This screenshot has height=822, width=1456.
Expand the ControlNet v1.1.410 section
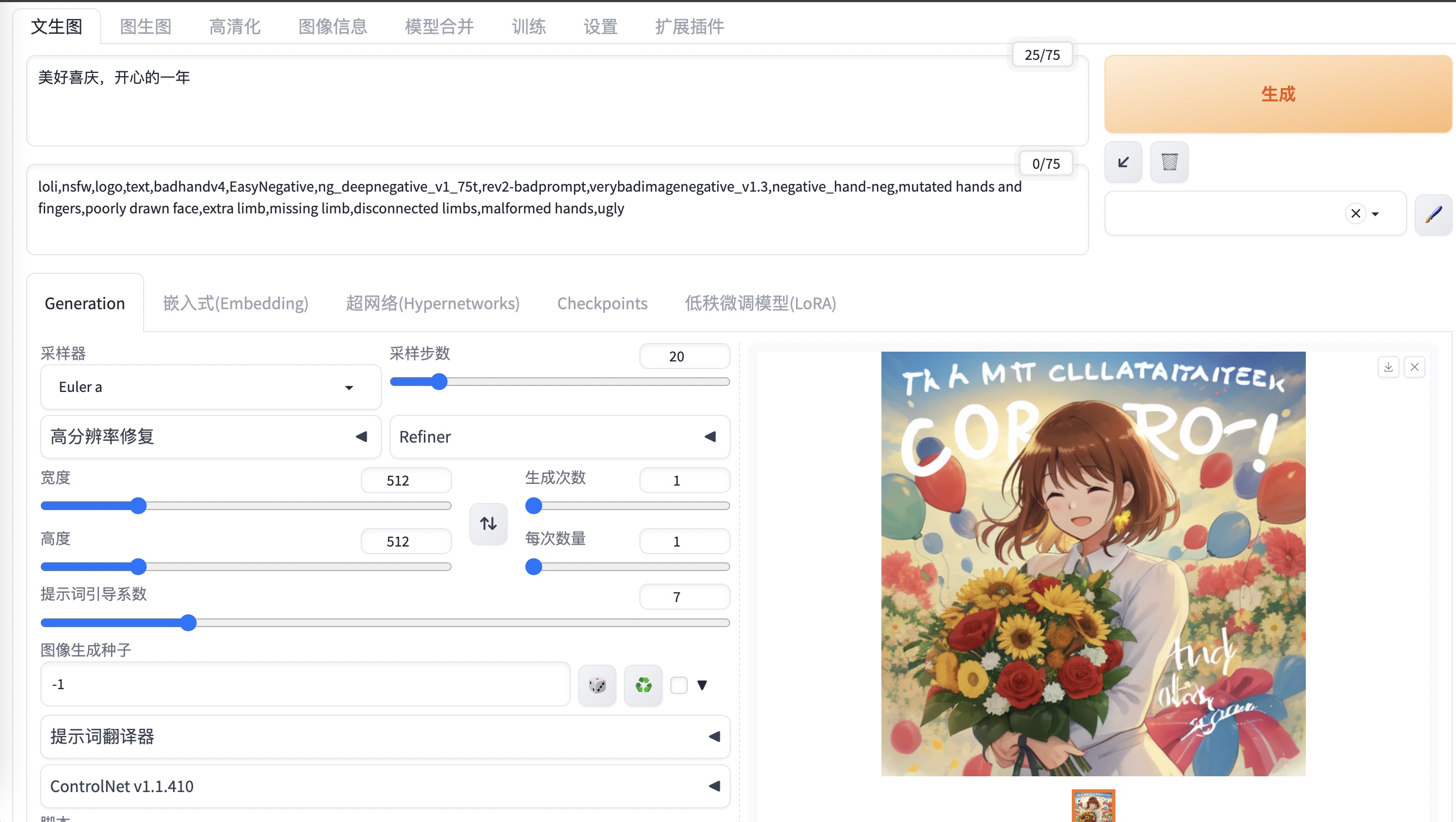click(x=385, y=786)
